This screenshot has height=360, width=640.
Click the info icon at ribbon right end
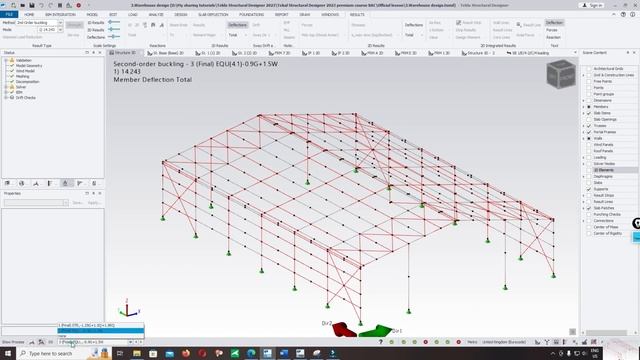coord(632,14)
